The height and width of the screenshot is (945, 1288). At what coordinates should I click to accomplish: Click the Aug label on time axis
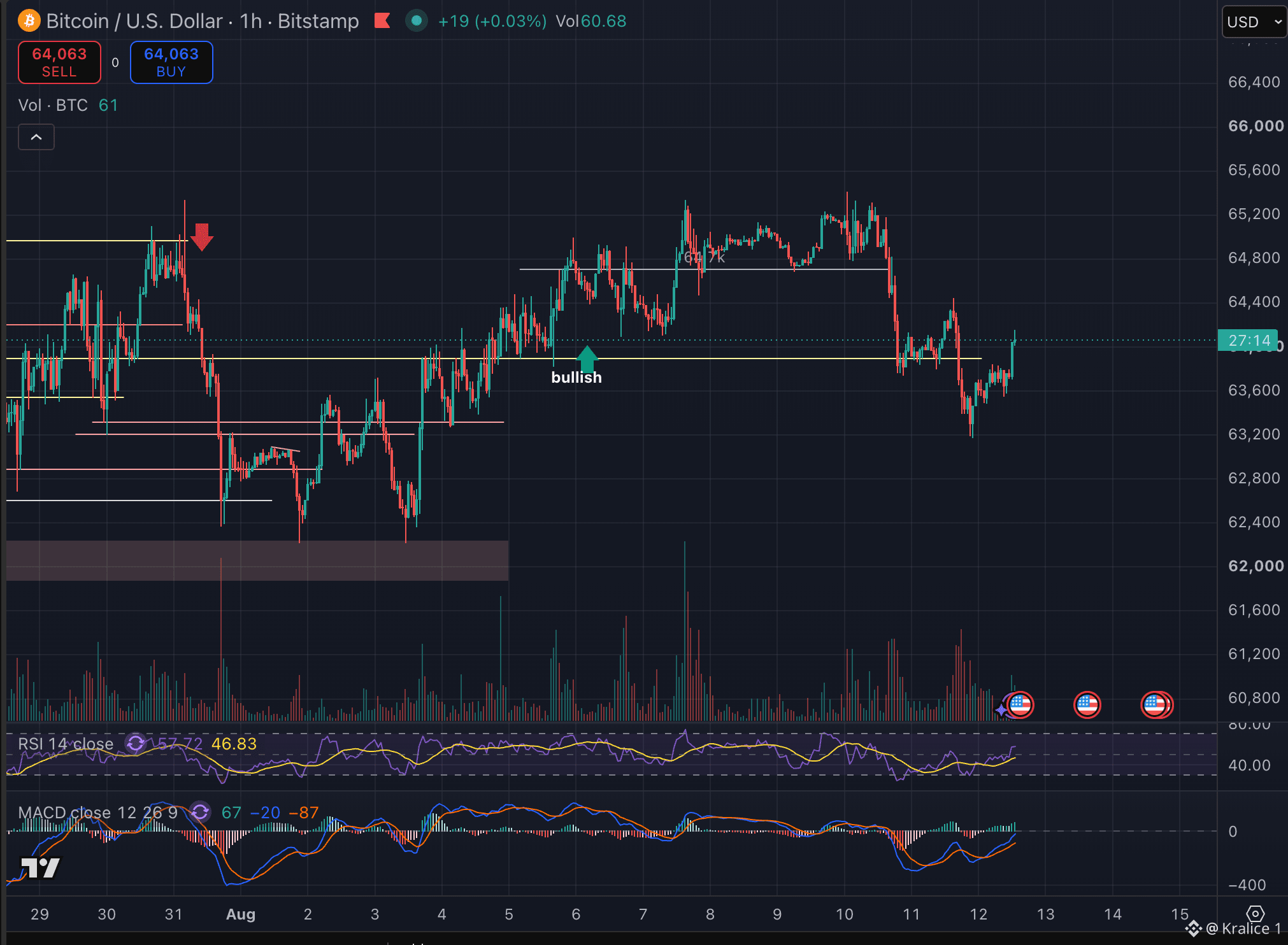pos(241,914)
